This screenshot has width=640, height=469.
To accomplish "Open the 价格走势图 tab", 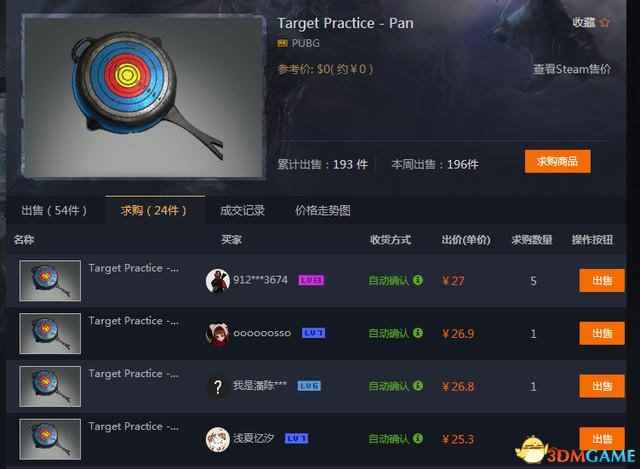I will coord(323,211).
